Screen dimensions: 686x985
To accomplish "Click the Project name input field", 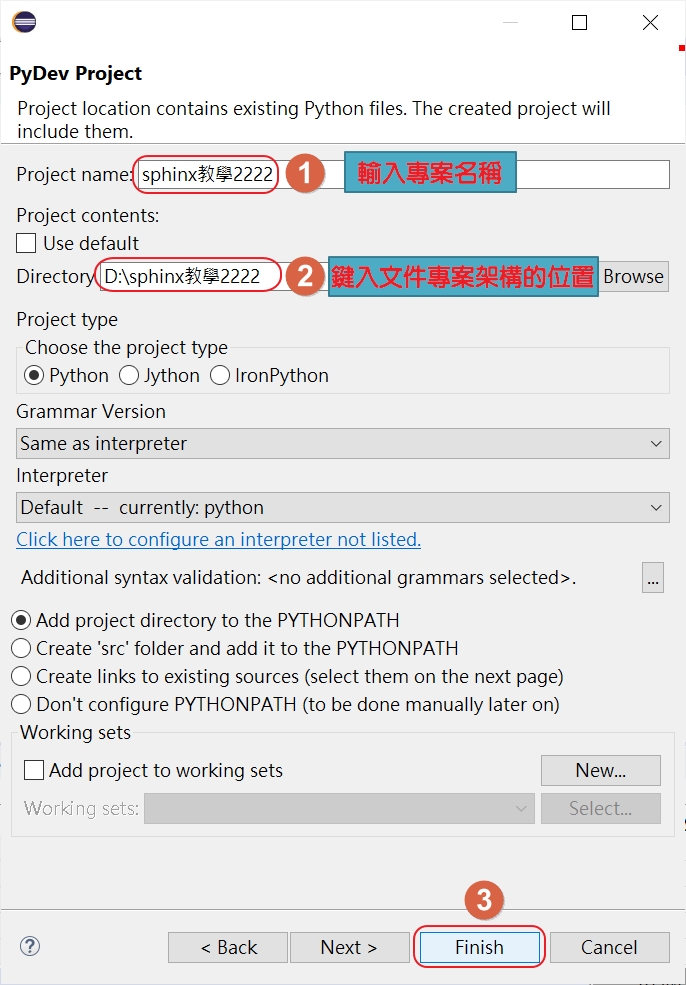I will [401, 175].
